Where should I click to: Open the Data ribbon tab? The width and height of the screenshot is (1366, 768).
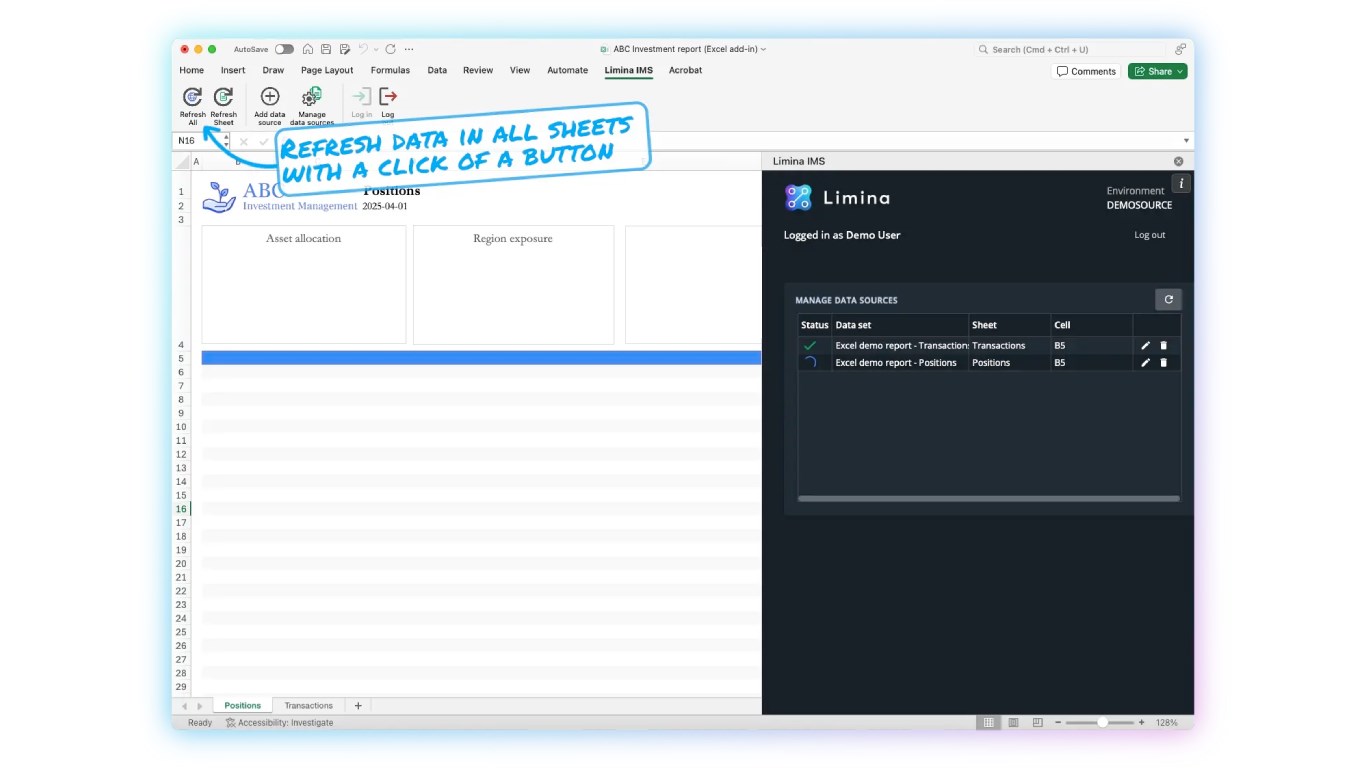pyautogui.click(x=437, y=70)
